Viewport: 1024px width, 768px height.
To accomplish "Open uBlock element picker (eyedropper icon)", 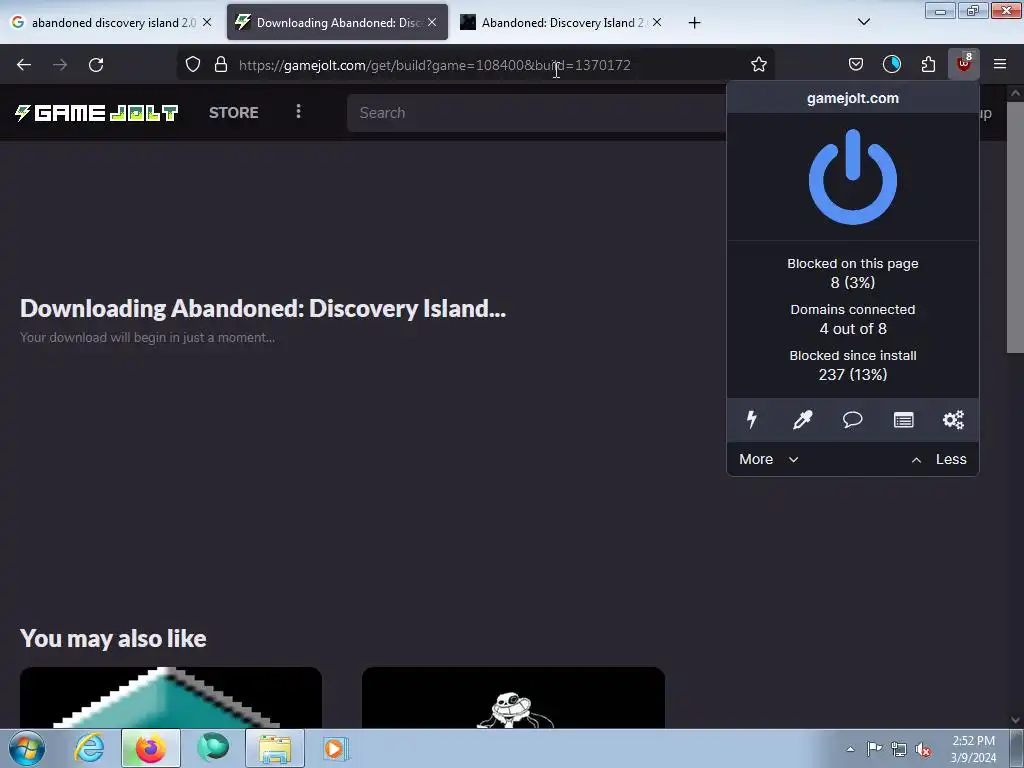I will (802, 419).
